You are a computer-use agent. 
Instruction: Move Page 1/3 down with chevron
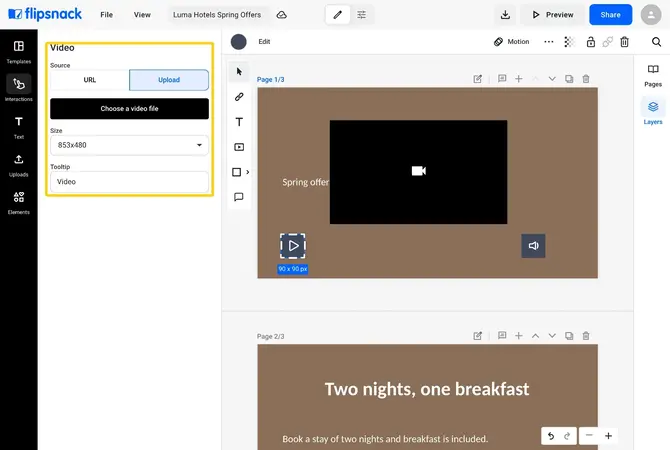pyautogui.click(x=552, y=79)
